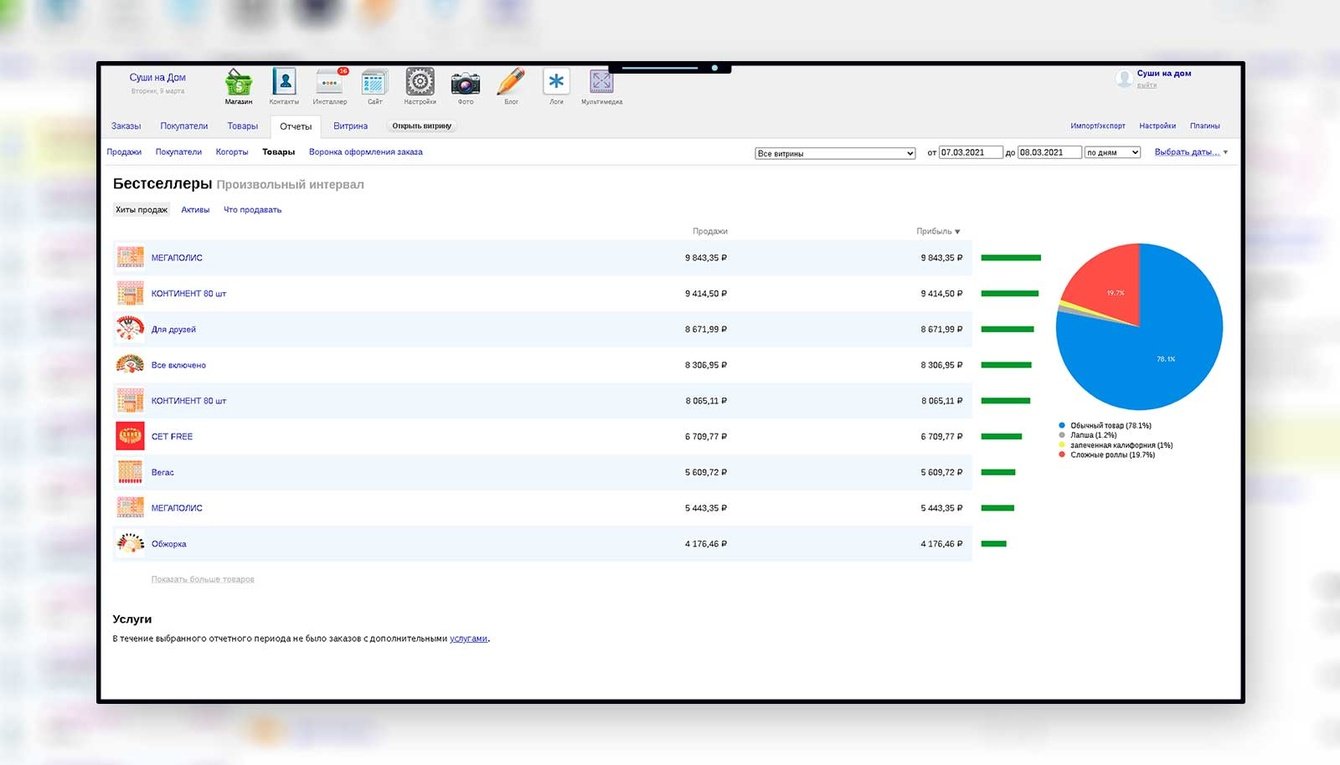This screenshot has height=765, width=1340.
Task: Switch to the Покупатели main tab
Action: (x=184, y=126)
